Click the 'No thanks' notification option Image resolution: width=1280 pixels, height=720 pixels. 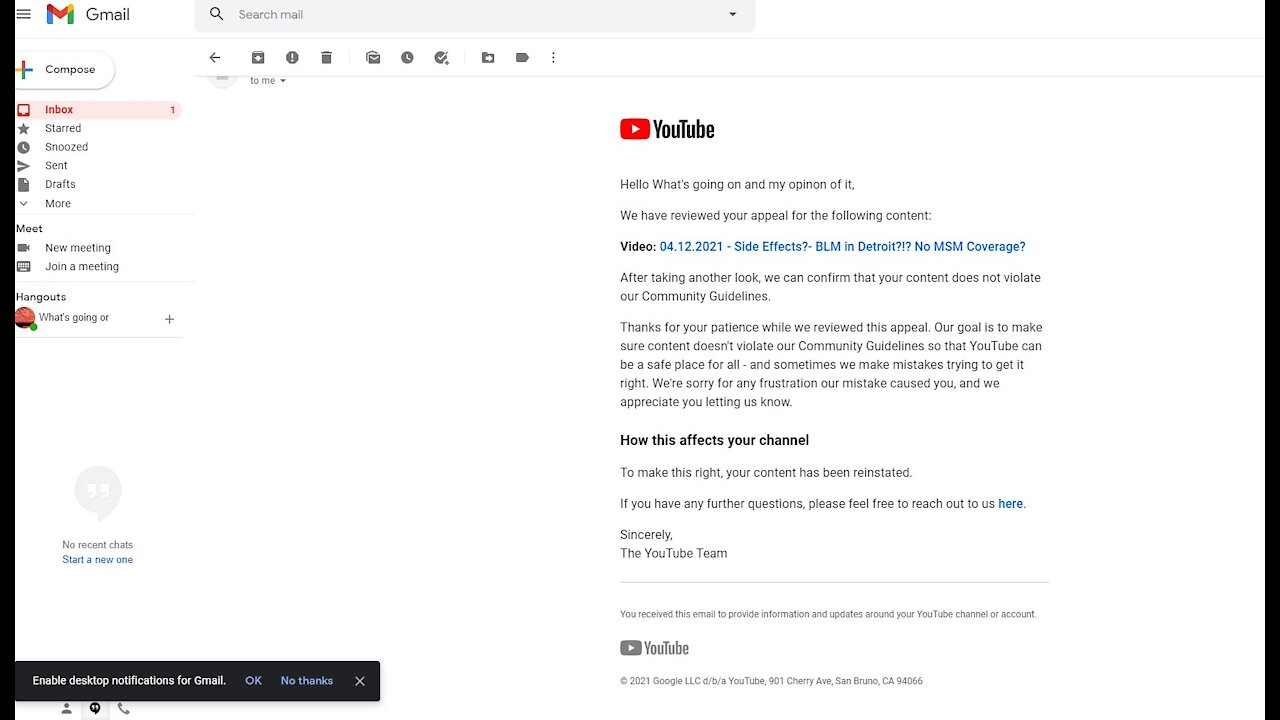[x=307, y=681]
